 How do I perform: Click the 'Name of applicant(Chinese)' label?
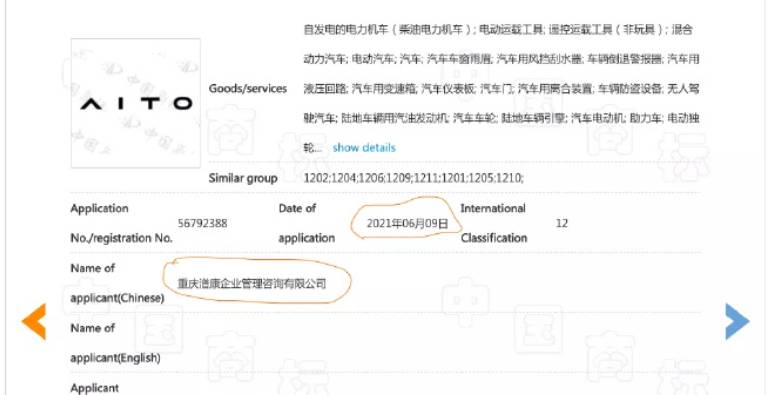[x=117, y=283]
